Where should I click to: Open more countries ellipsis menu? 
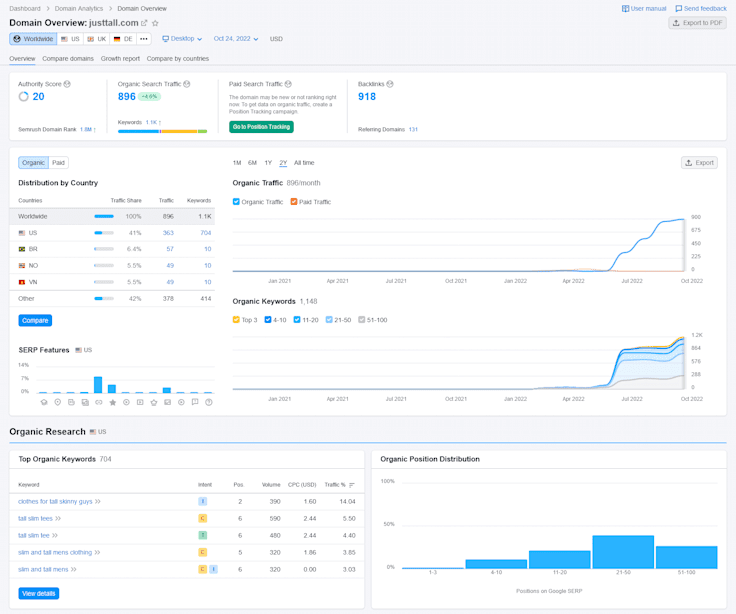144,39
